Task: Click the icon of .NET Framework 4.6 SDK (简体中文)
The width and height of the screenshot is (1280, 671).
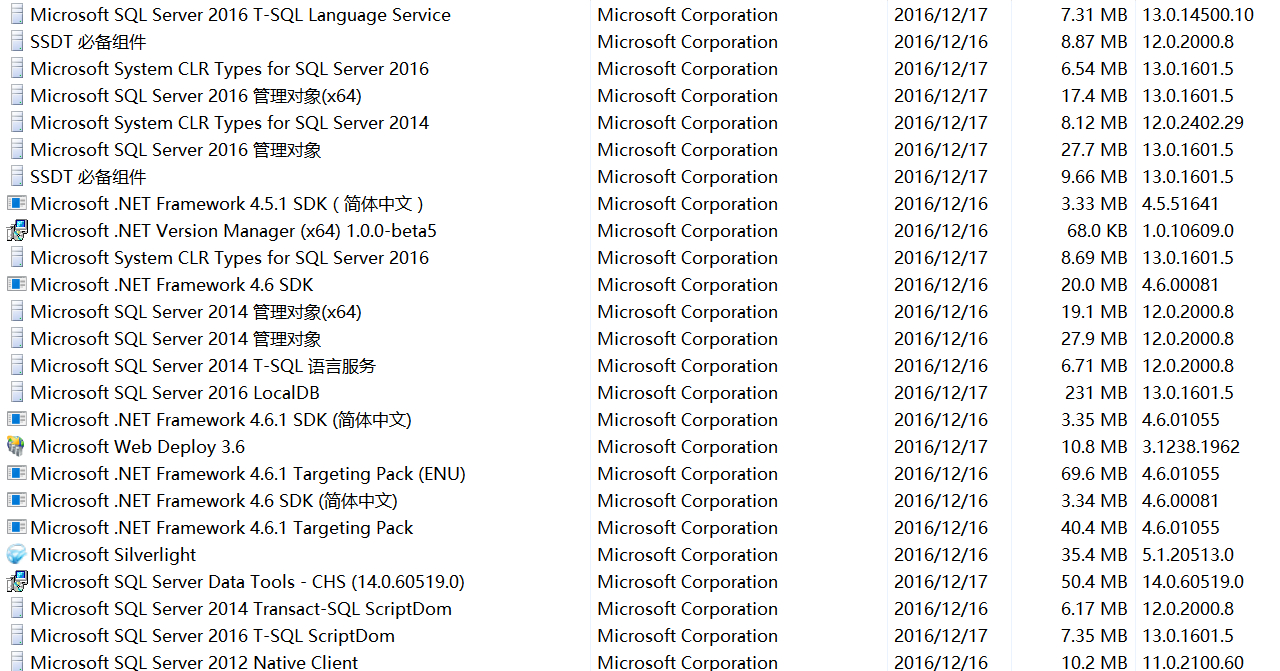Action: click(x=16, y=500)
